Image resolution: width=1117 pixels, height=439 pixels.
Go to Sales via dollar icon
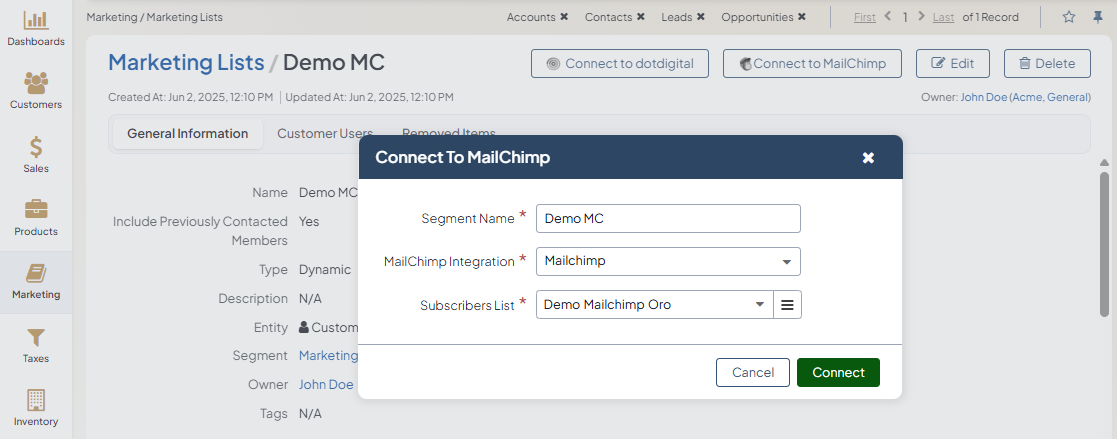[36, 154]
